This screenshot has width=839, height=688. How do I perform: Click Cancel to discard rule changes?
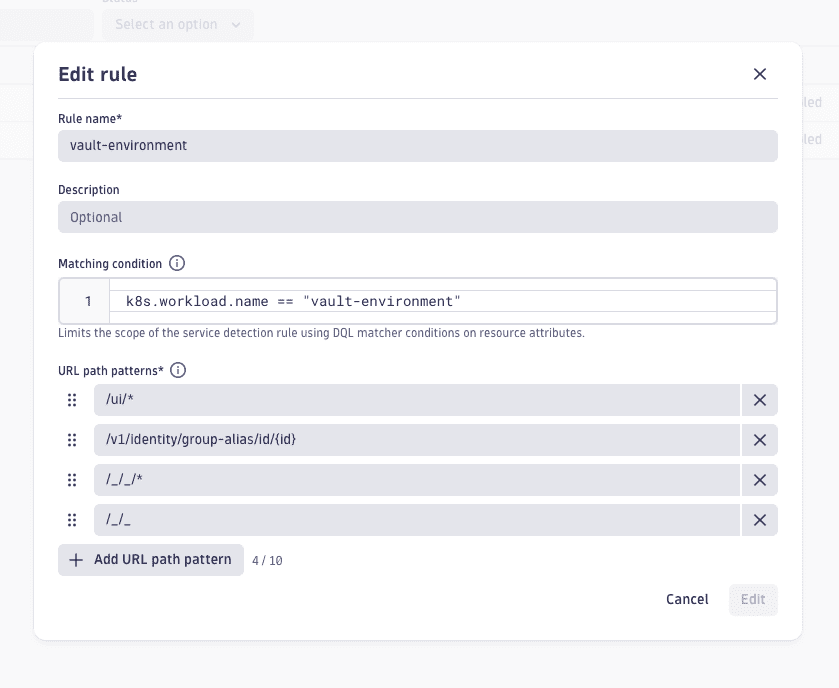687,599
